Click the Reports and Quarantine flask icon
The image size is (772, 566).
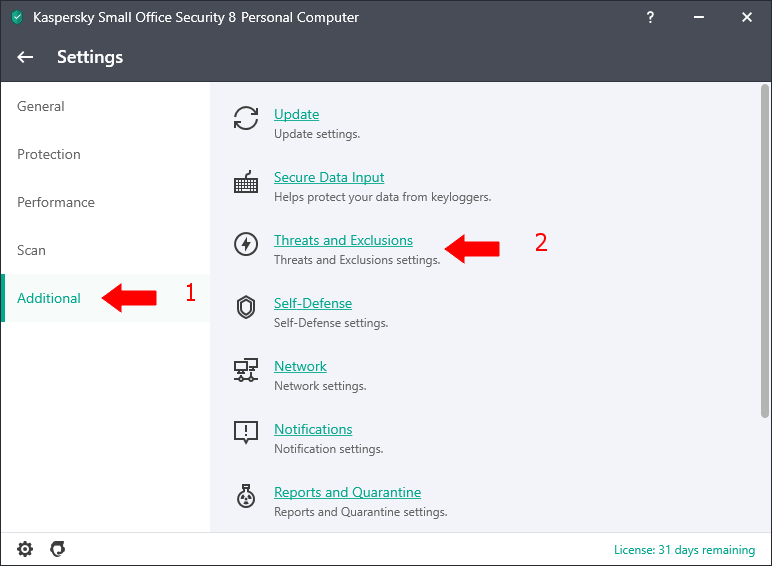(246, 496)
